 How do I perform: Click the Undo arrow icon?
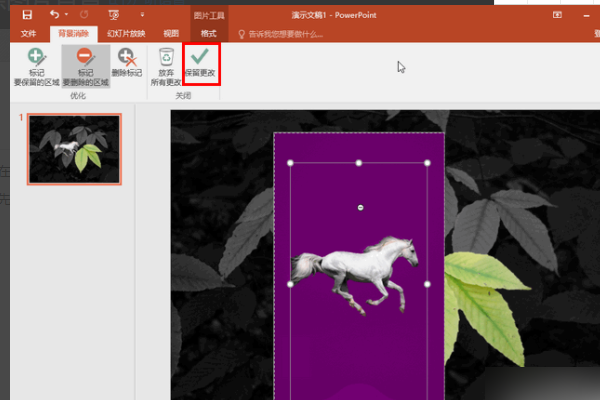point(54,15)
